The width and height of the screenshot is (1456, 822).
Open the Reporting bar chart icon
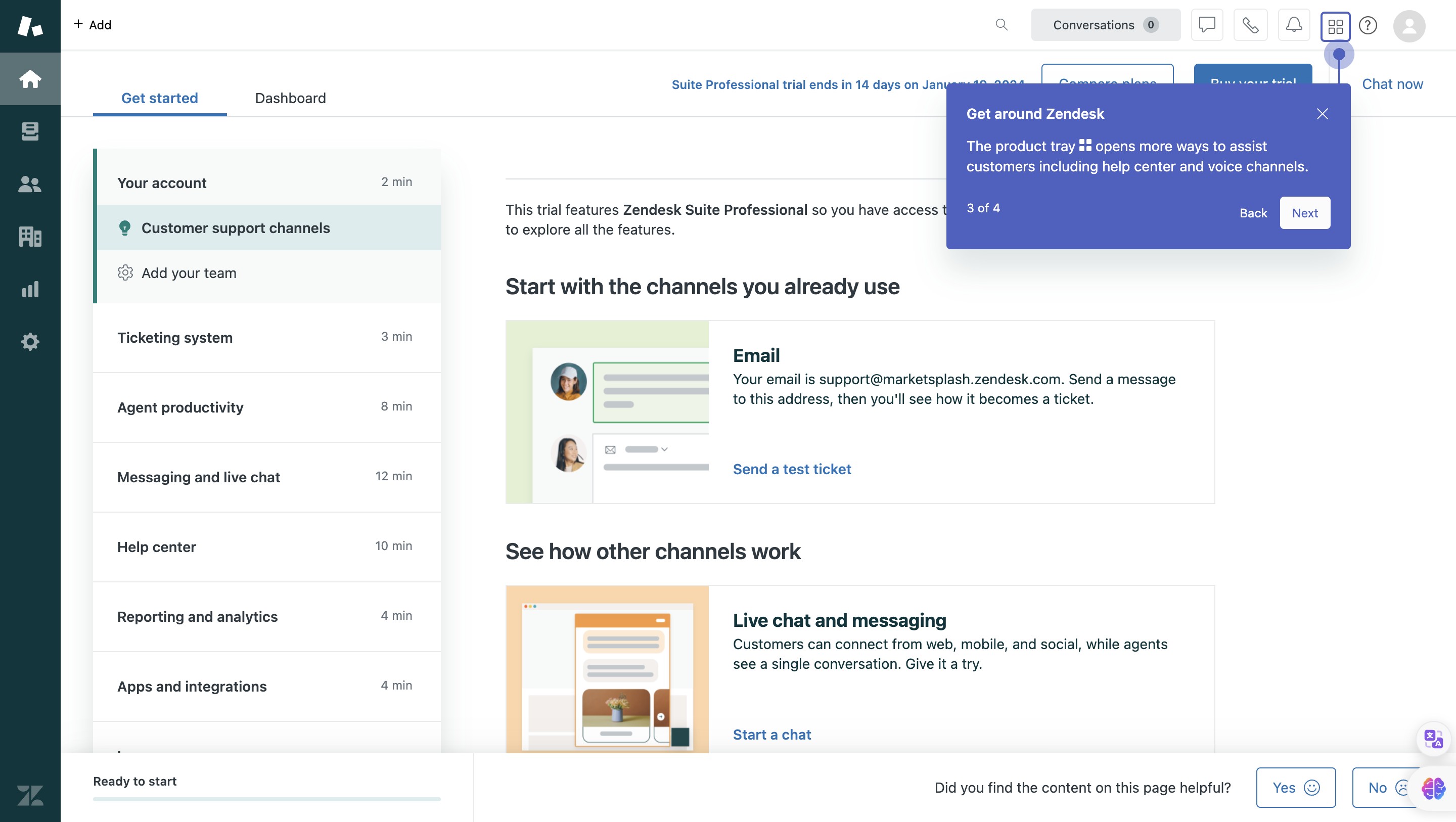tap(30, 289)
